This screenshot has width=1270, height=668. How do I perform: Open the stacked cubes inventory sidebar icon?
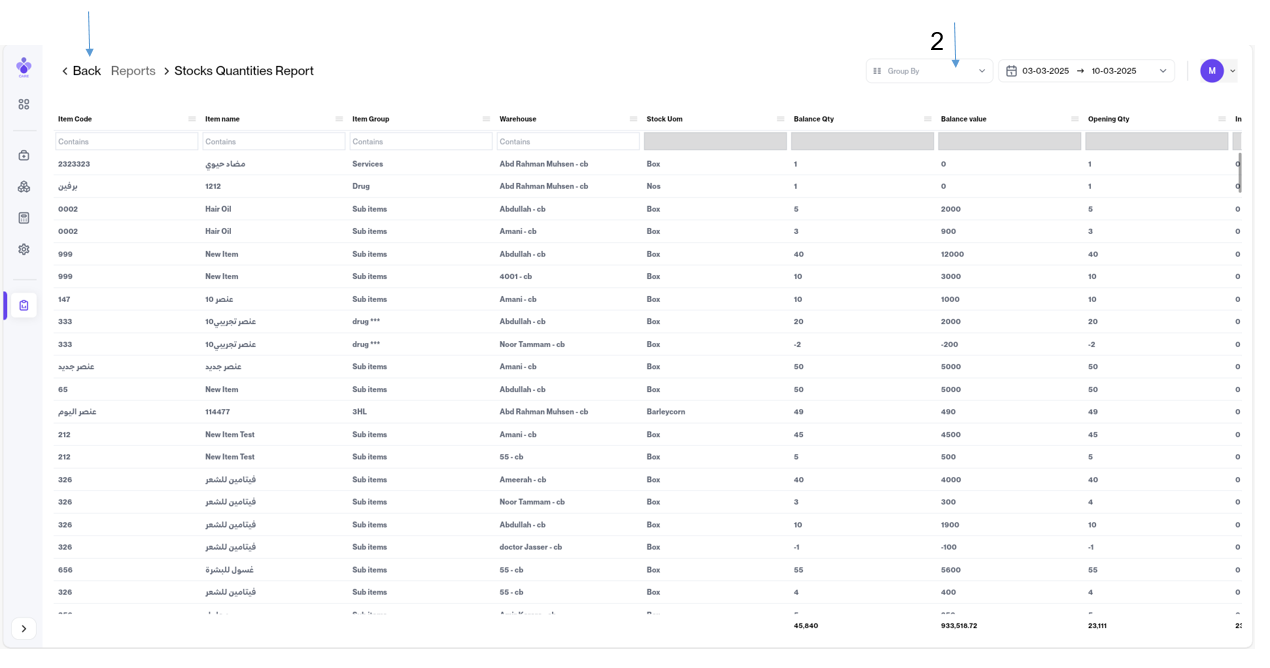coord(24,187)
